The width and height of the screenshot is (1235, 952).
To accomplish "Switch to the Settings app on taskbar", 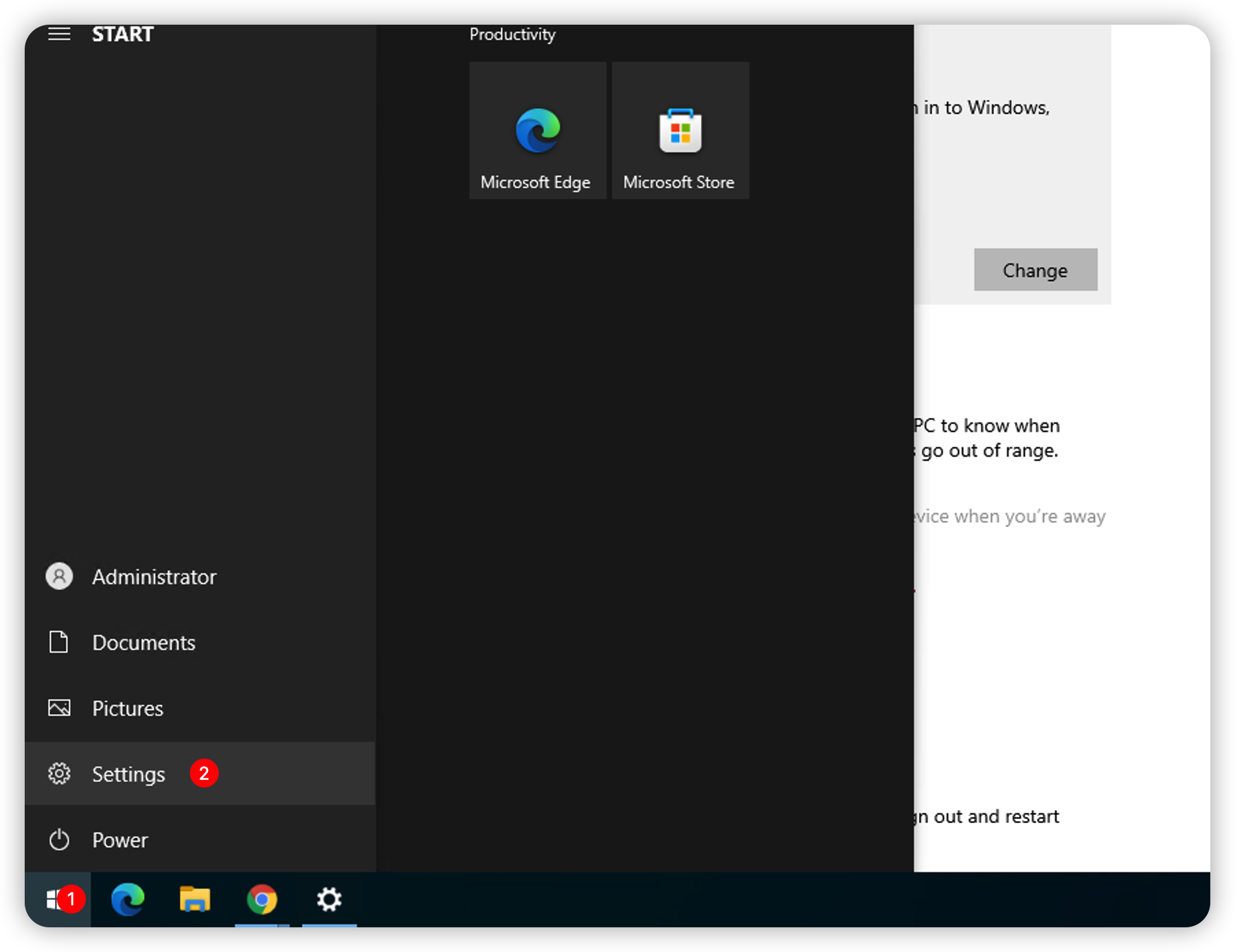I will (329, 899).
